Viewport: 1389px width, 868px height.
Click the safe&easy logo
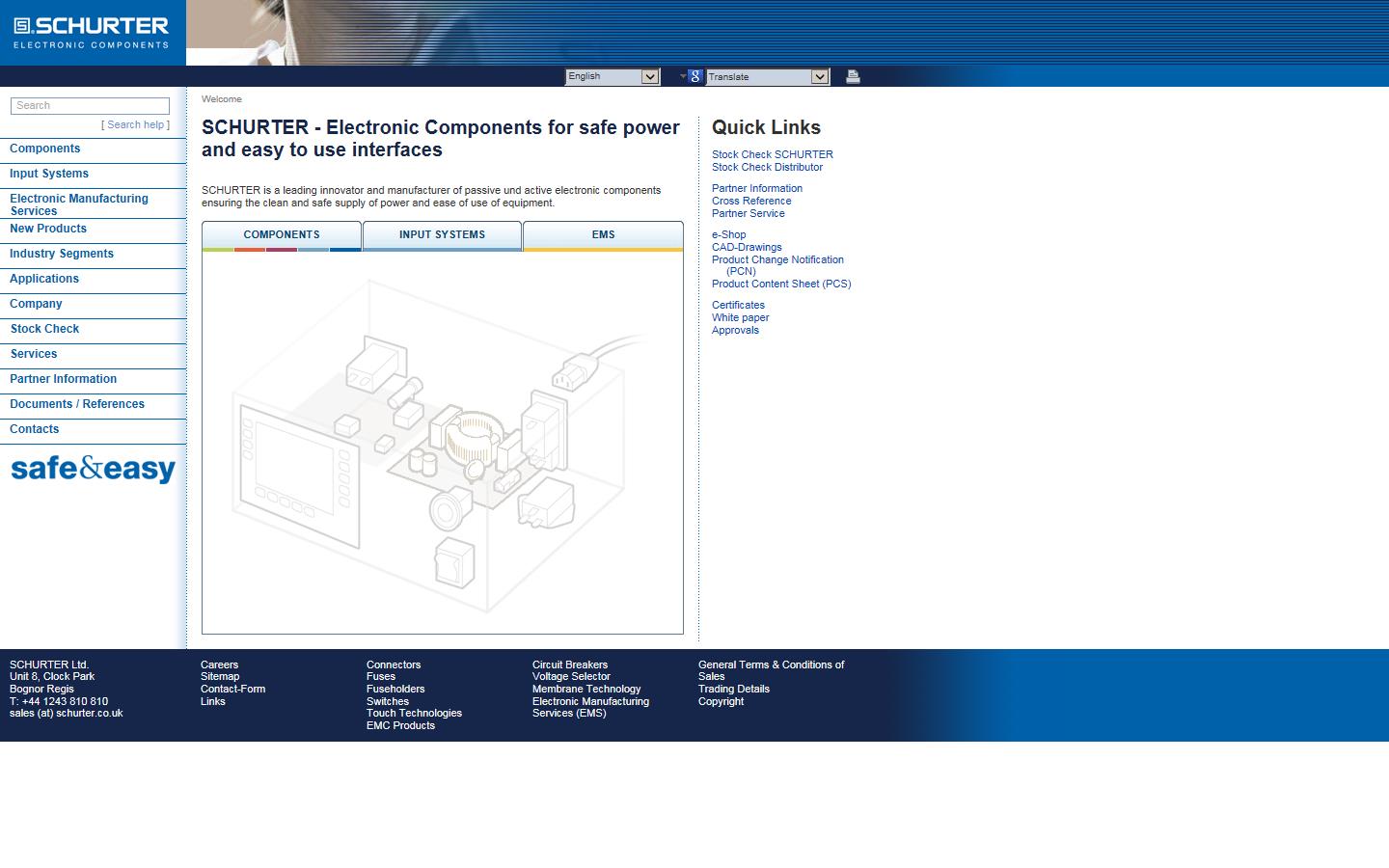(x=92, y=470)
